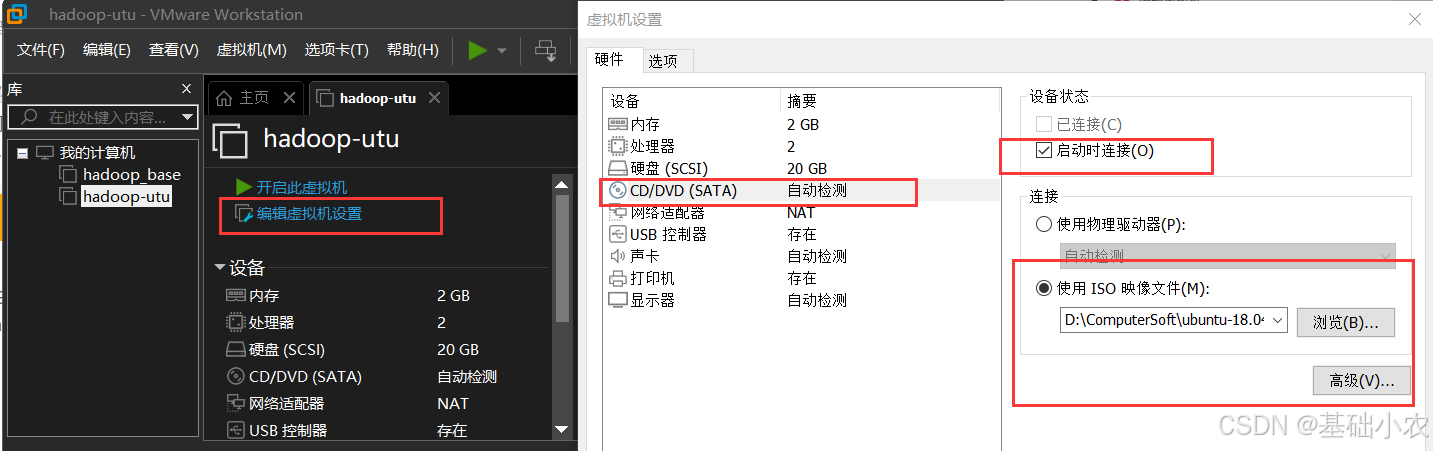Select 内存 row in hardware device list
Viewport: 1433px width, 451px height.
coord(801,125)
